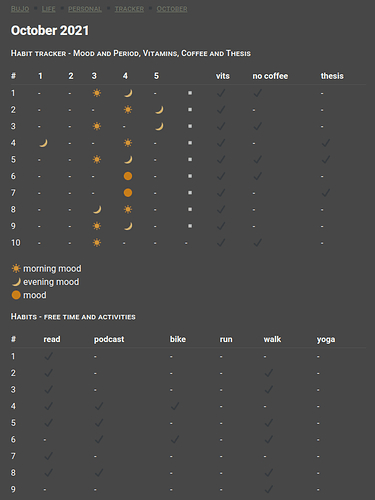Go to Personal breadcrumb link

[x=85, y=9]
